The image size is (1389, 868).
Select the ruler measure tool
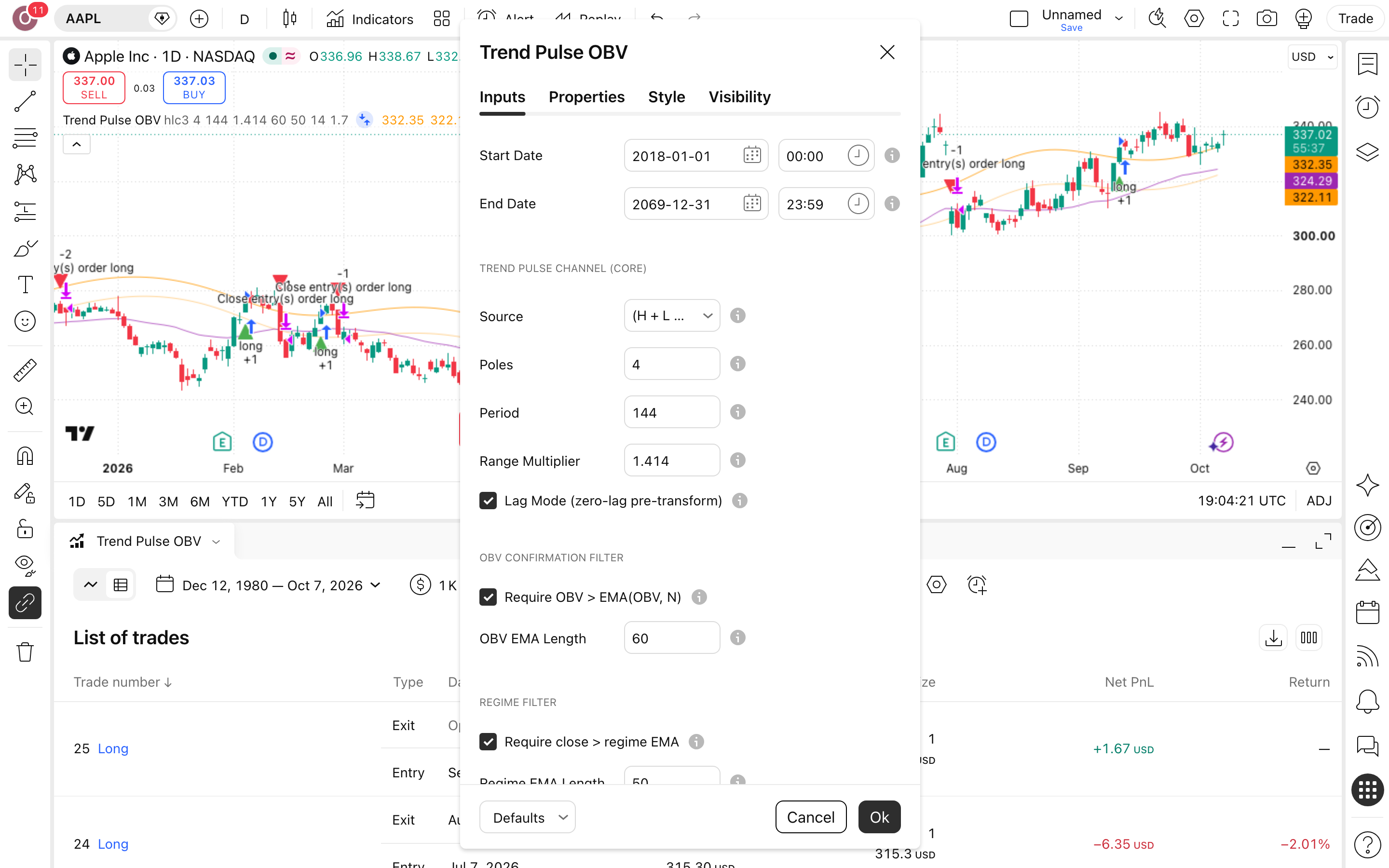[25, 370]
